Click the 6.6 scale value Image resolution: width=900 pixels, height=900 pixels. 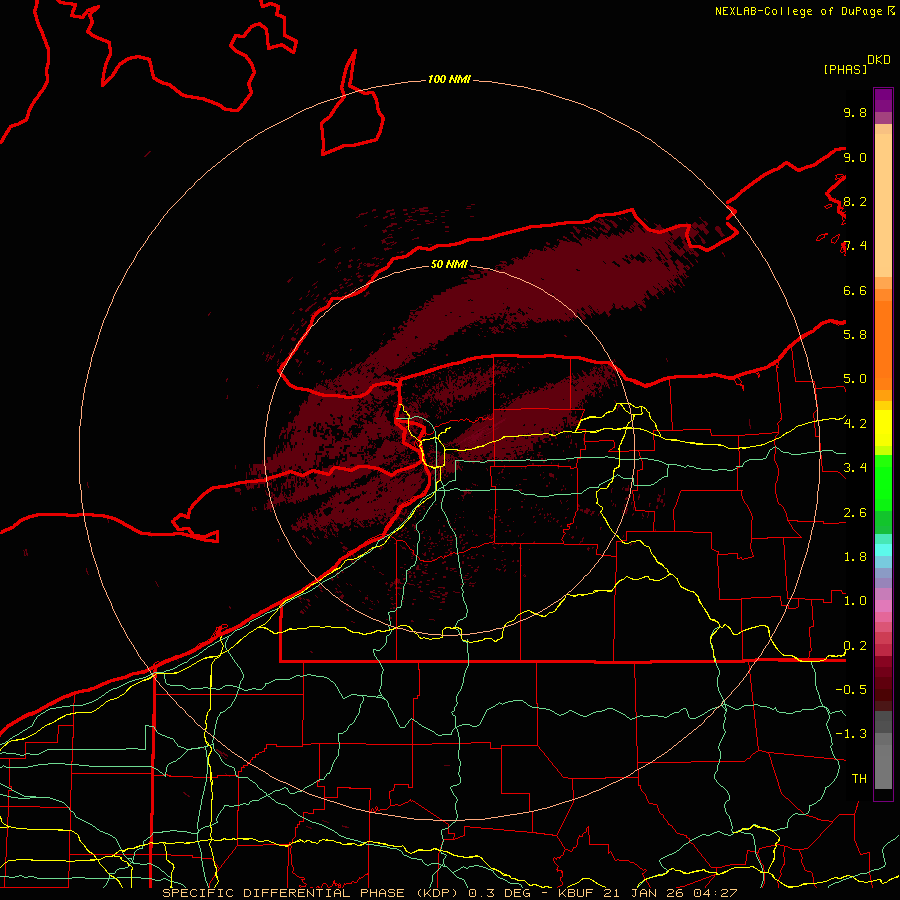tap(855, 291)
